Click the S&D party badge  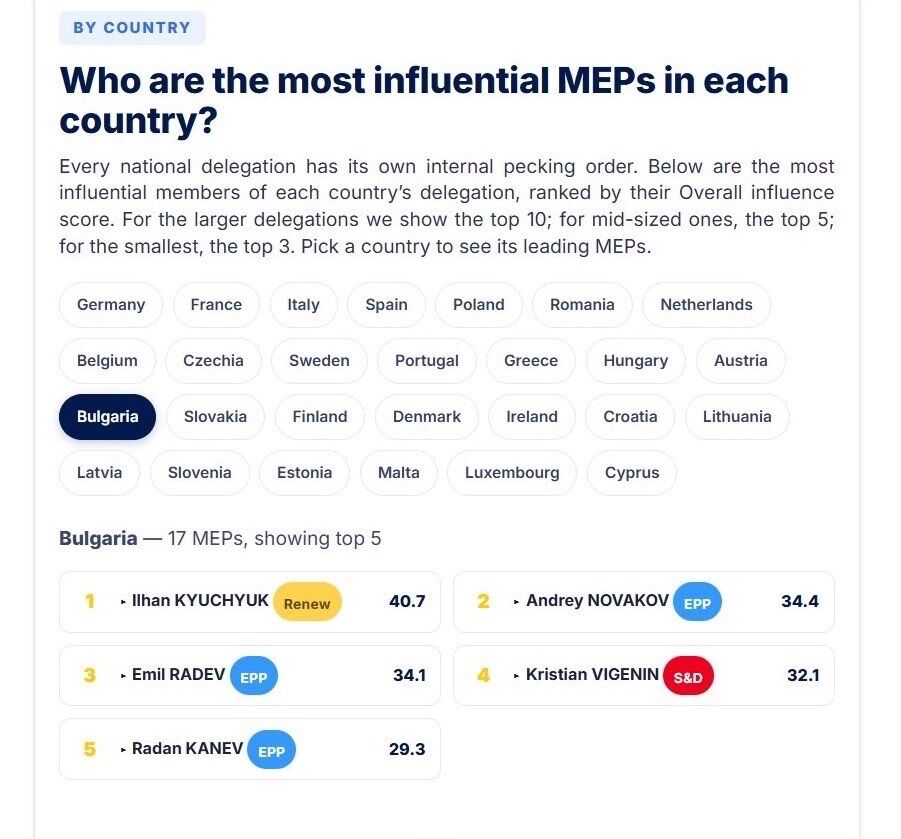[x=688, y=676]
